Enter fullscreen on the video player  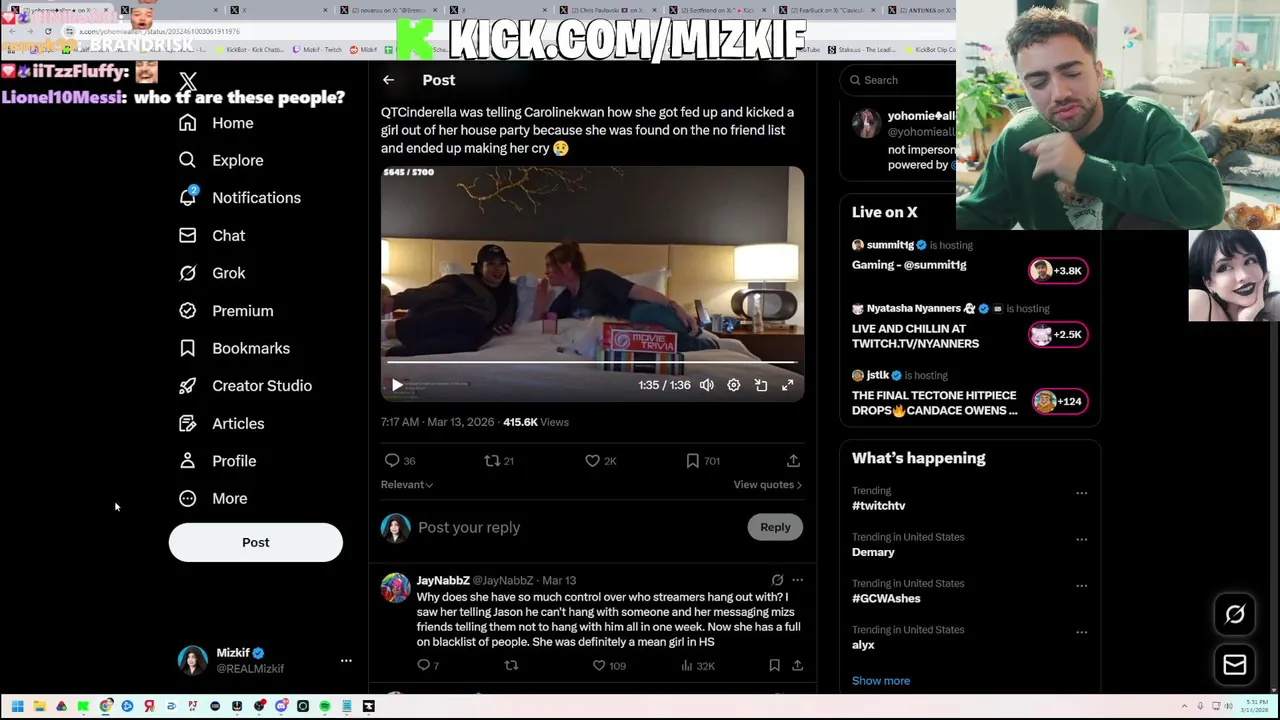pyautogui.click(x=788, y=385)
